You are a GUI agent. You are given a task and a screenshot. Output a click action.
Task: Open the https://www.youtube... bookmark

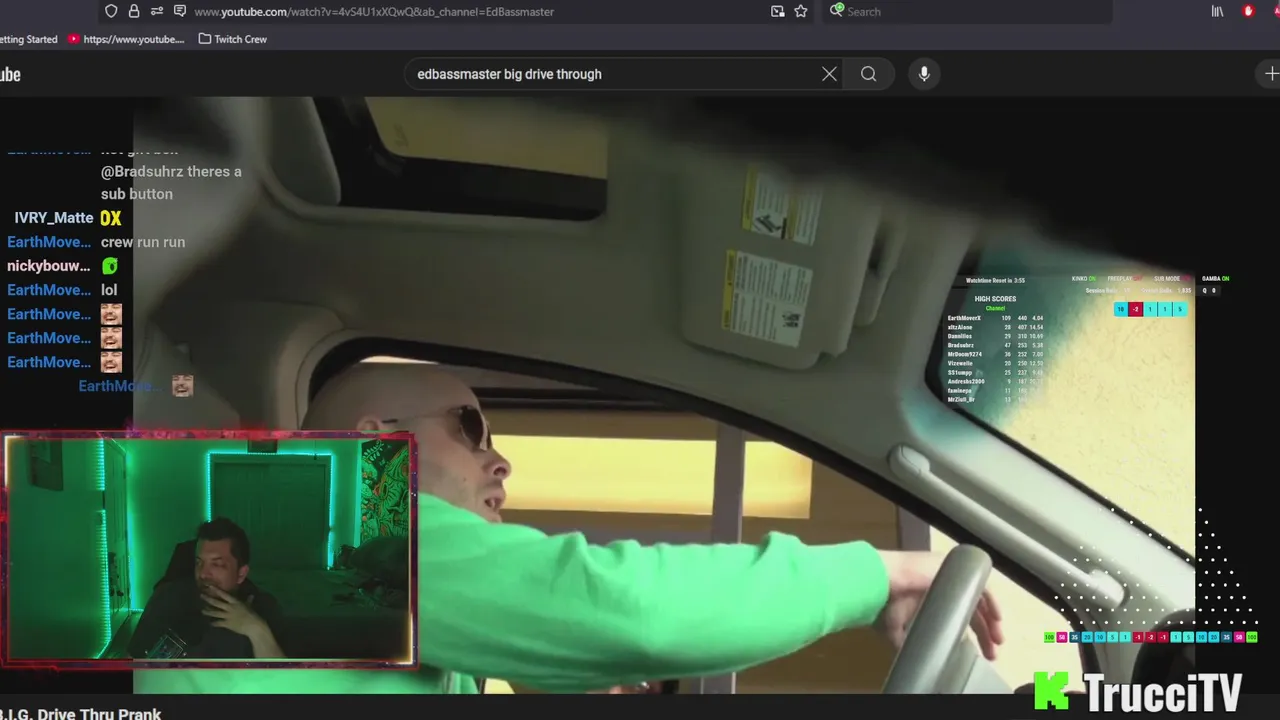point(127,39)
